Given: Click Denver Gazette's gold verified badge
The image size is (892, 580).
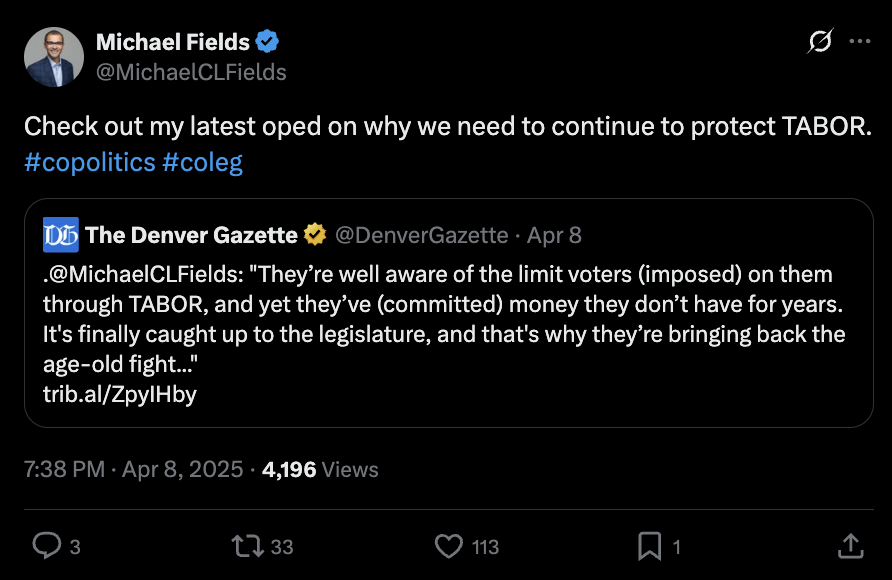Looking at the screenshot, I should point(315,235).
